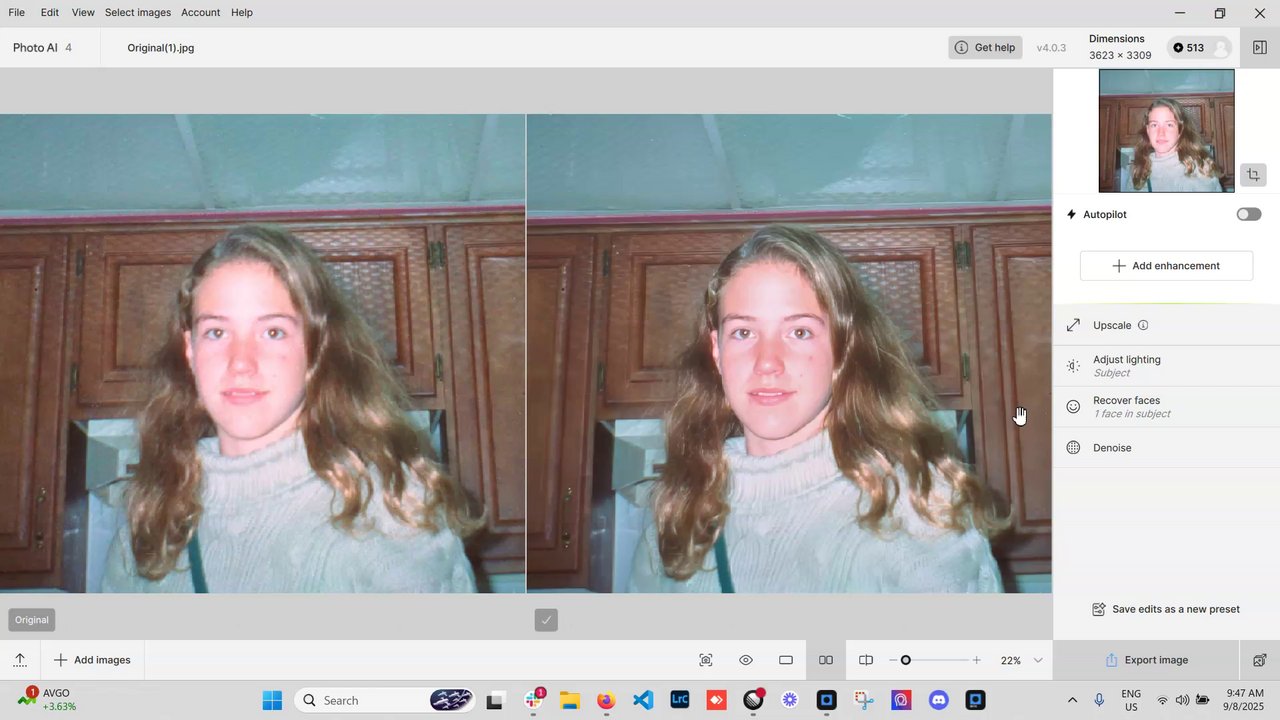Open the Edit menu
This screenshot has height=720, width=1280.
pyautogui.click(x=50, y=13)
